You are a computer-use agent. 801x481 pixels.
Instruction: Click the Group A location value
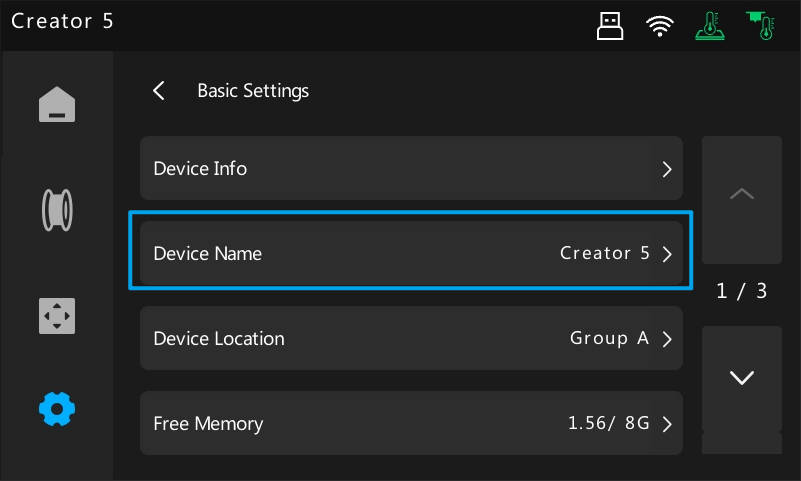[x=609, y=338]
